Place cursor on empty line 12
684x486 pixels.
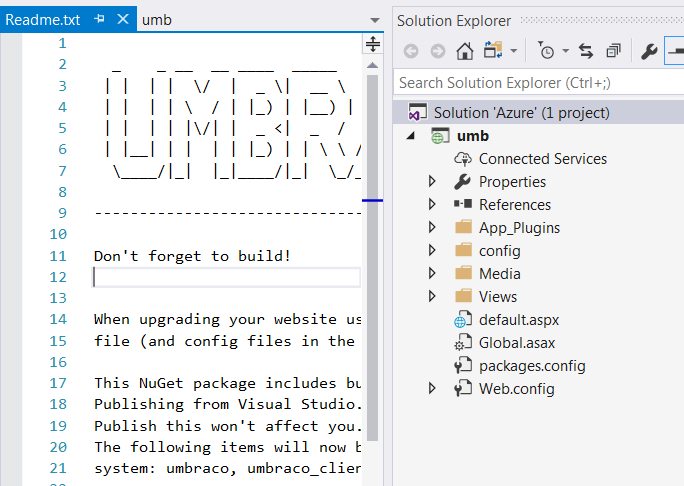[227, 277]
